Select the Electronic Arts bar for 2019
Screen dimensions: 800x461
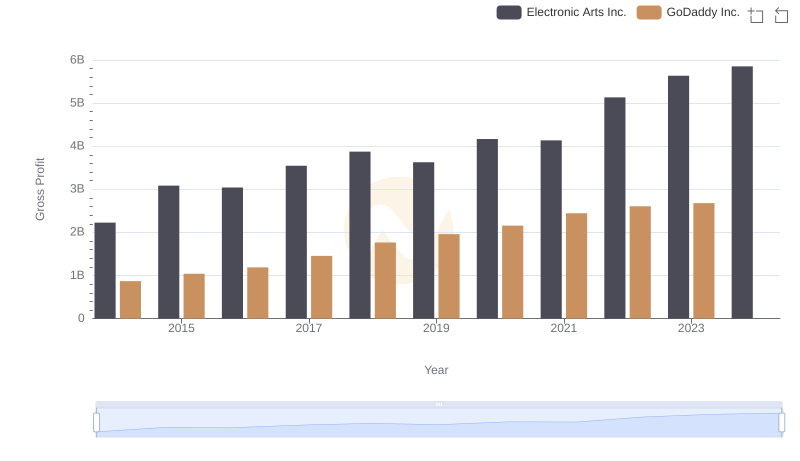424,241
